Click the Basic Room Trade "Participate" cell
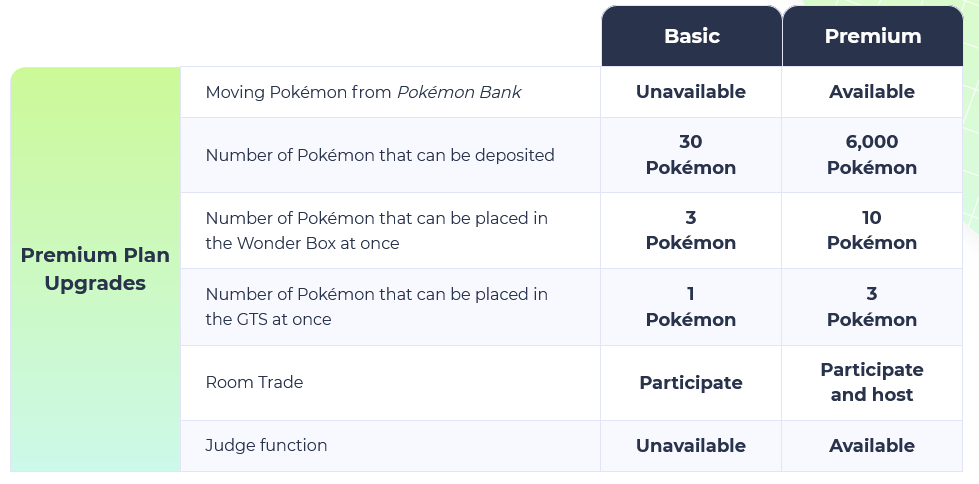This screenshot has width=979, height=484. click(x=691, y=383)
